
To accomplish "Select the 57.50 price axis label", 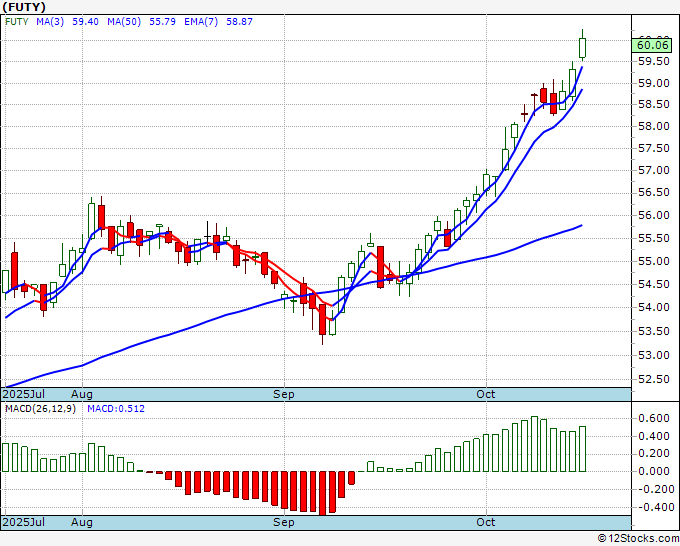I will [654, 148].
